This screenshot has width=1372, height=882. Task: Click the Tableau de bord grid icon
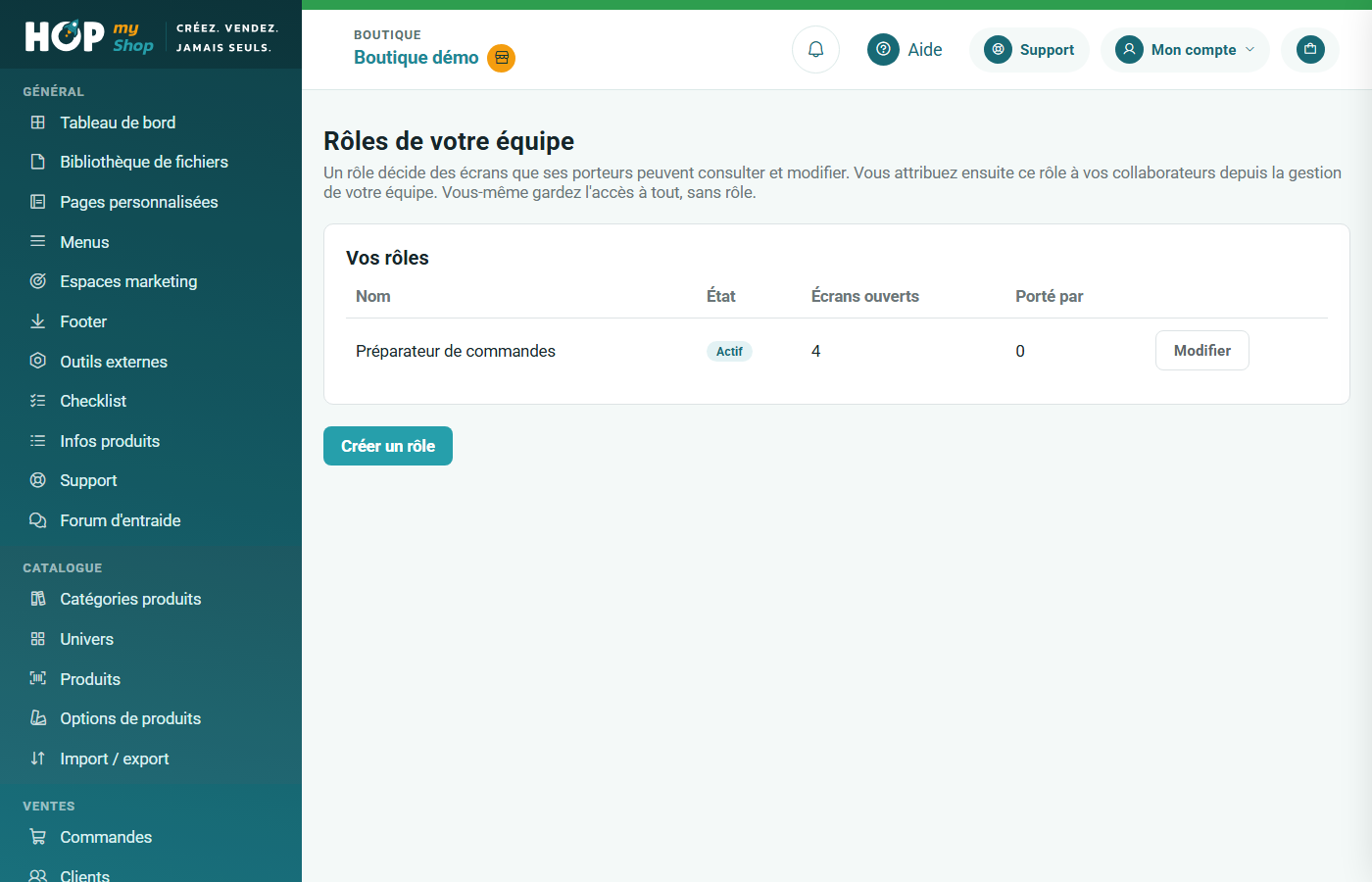[x=38, y=122]
